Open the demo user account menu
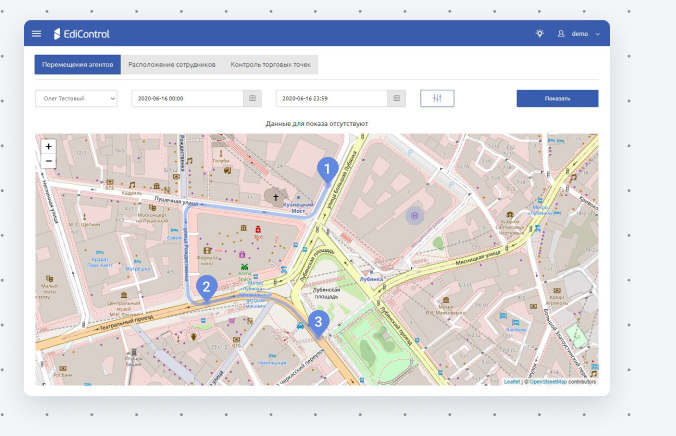Image resolution: width=676 pixels, height=436 pixels. tap(579, 34)
